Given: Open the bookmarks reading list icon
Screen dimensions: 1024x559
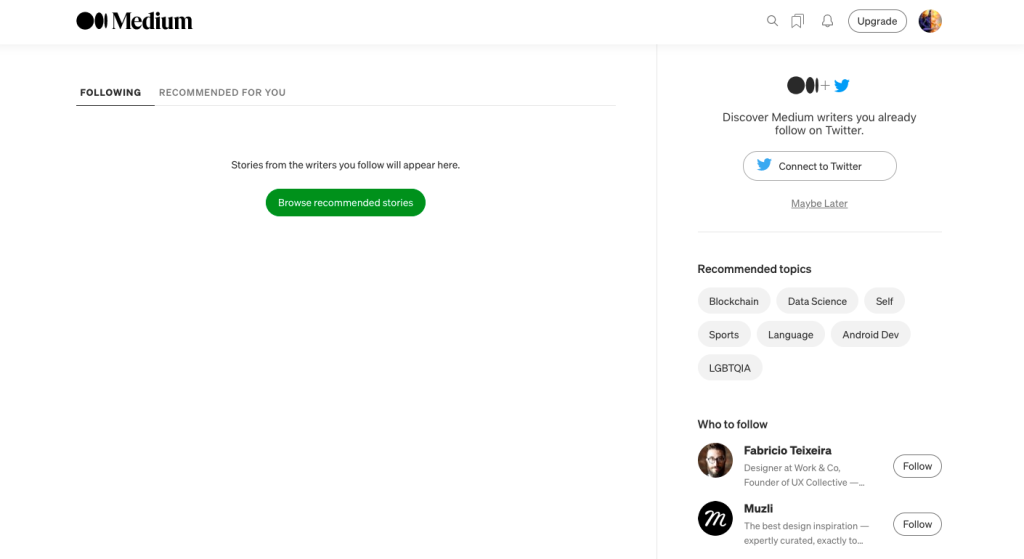Looking at the screenshot, I should pyautogui.click(x=797, y=21).
